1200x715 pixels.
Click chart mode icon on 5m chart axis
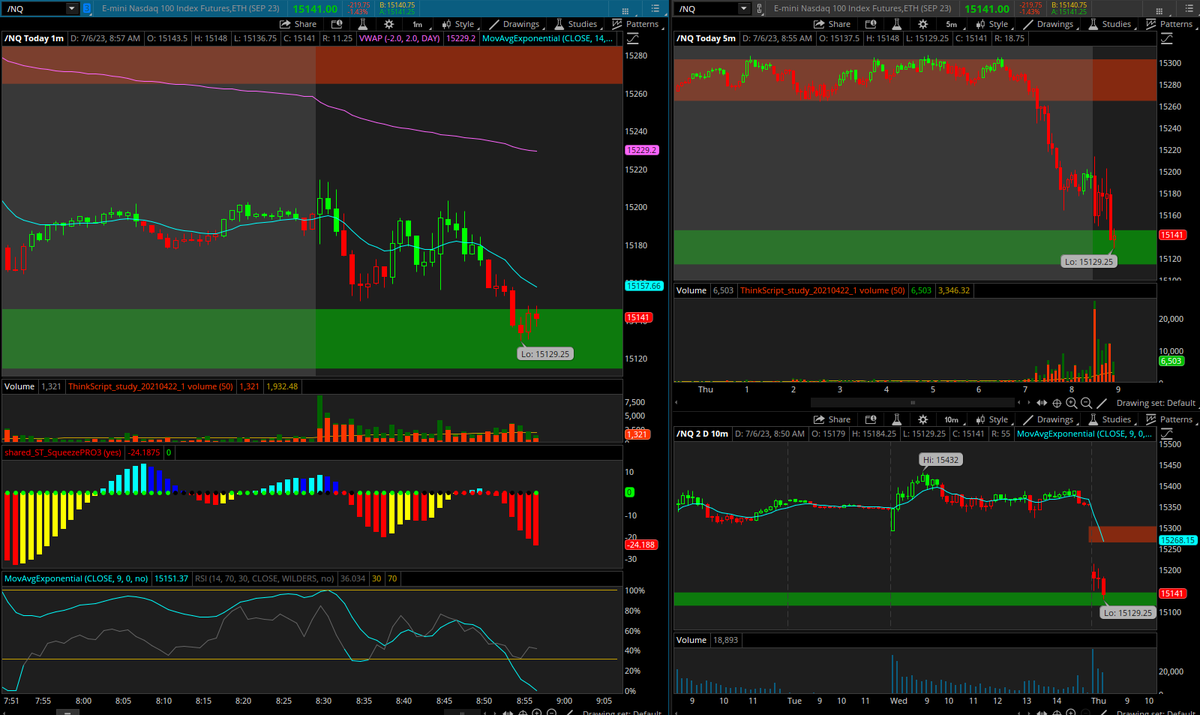tap(1169, 40)
